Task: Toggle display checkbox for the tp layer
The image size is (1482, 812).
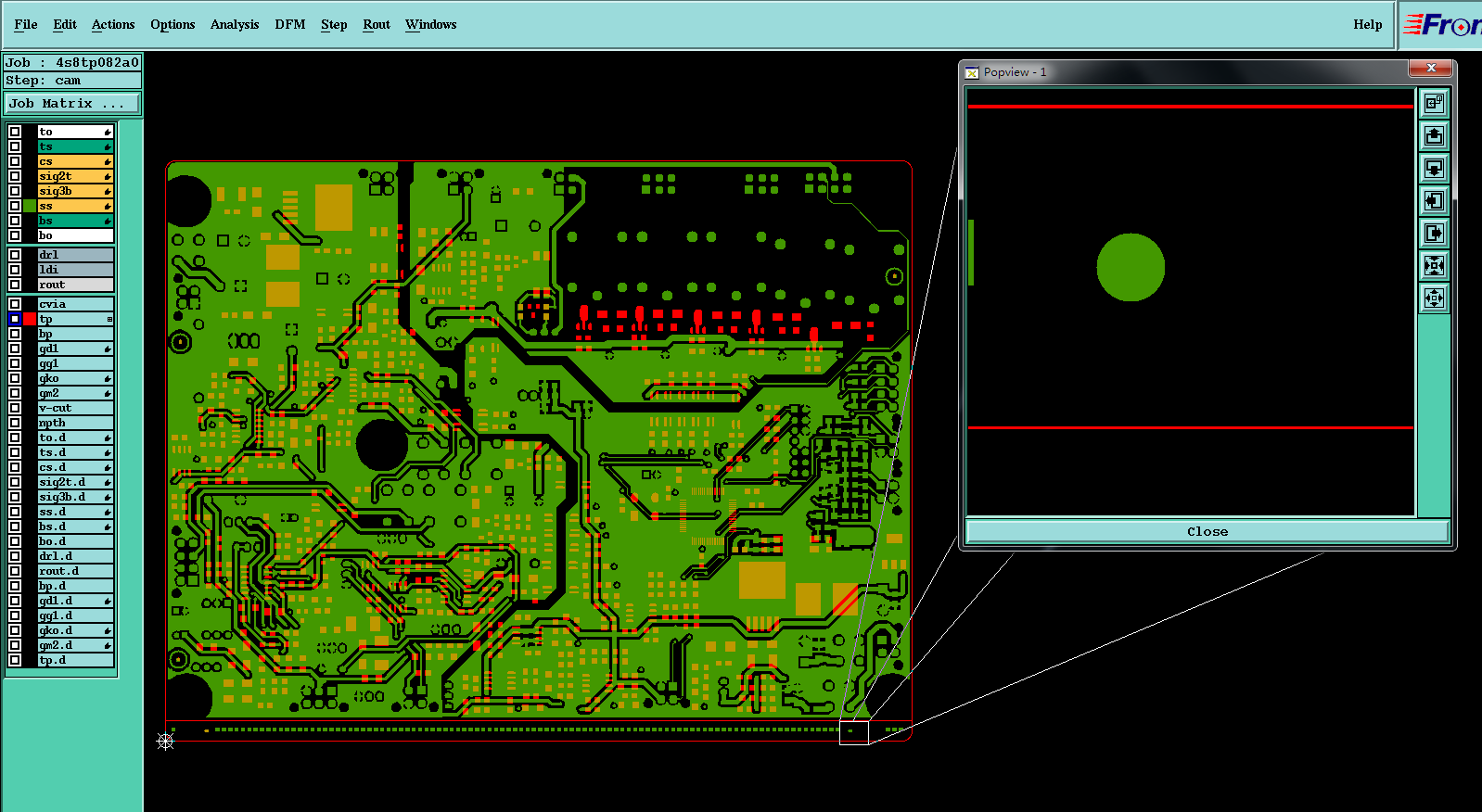Action: tap(15, 319)
